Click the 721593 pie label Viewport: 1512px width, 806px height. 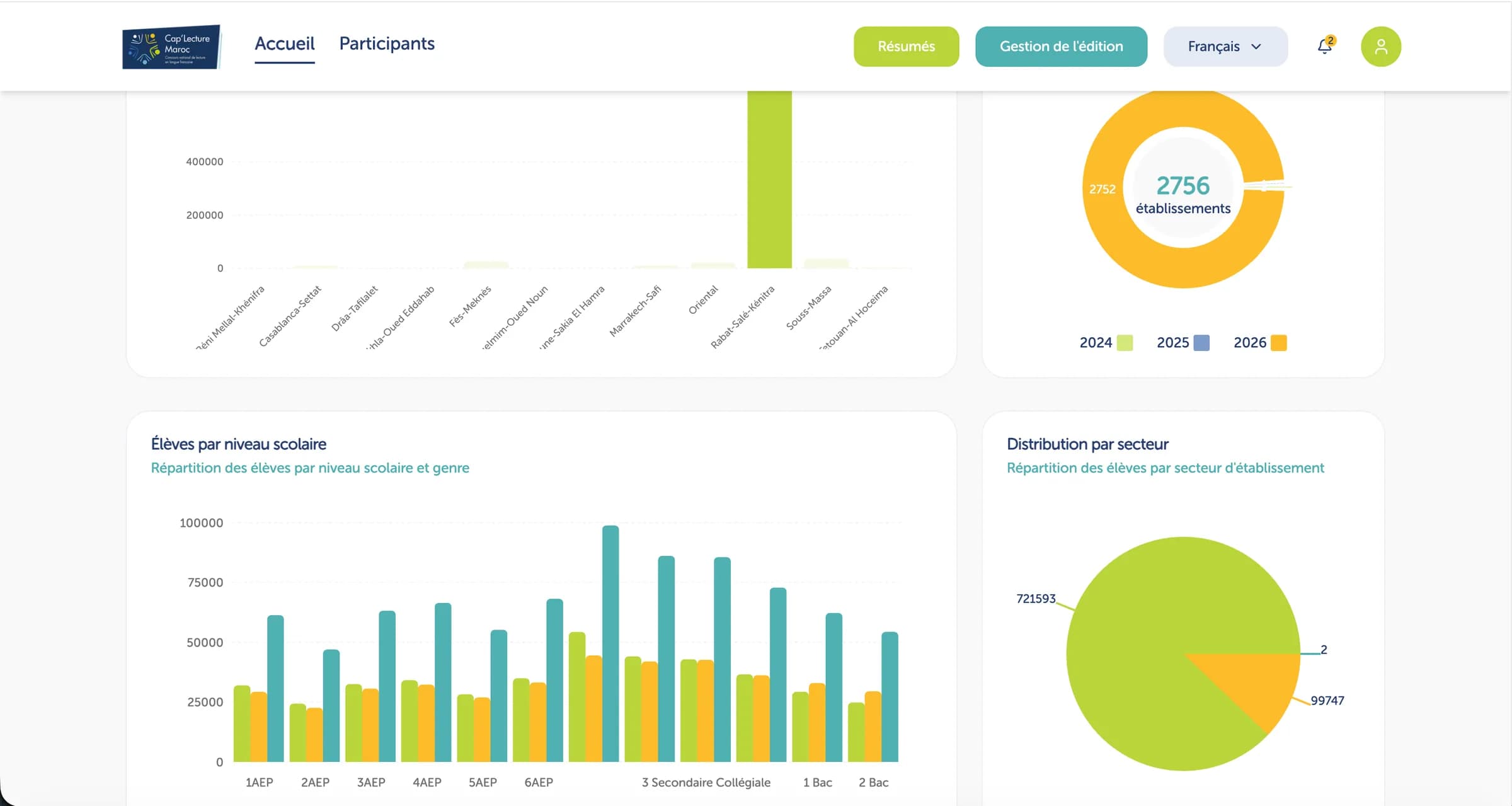tap(1035, 599)
